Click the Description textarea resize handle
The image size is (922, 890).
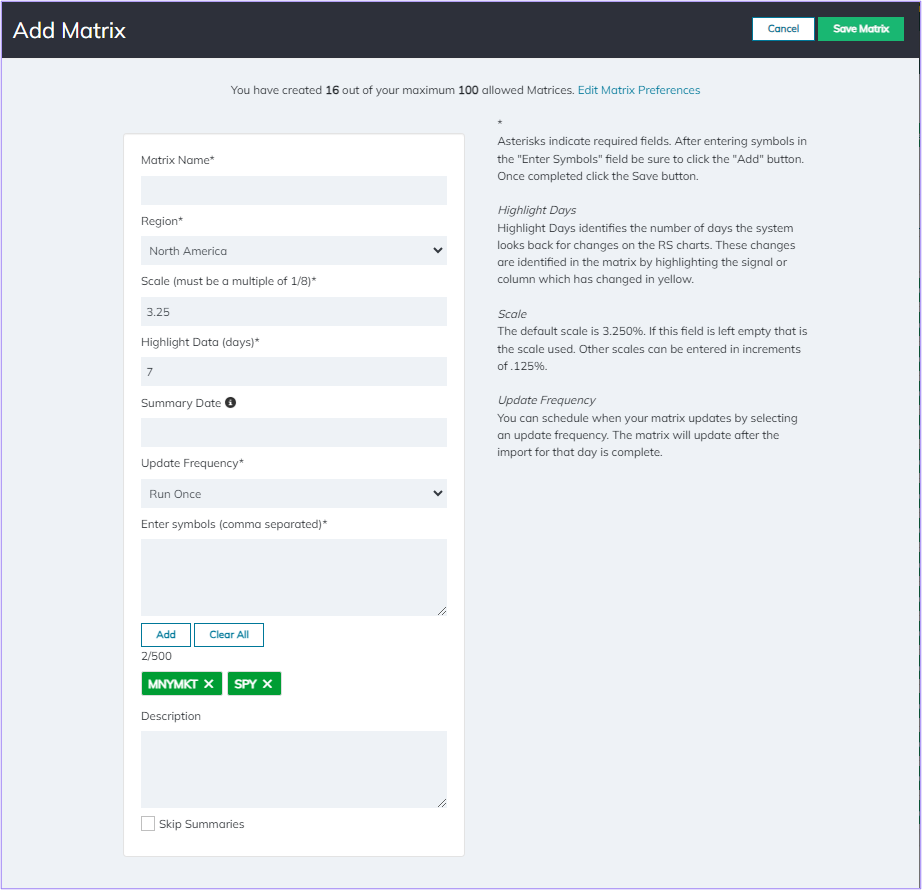pyautogui.click(x=441, y=802)
